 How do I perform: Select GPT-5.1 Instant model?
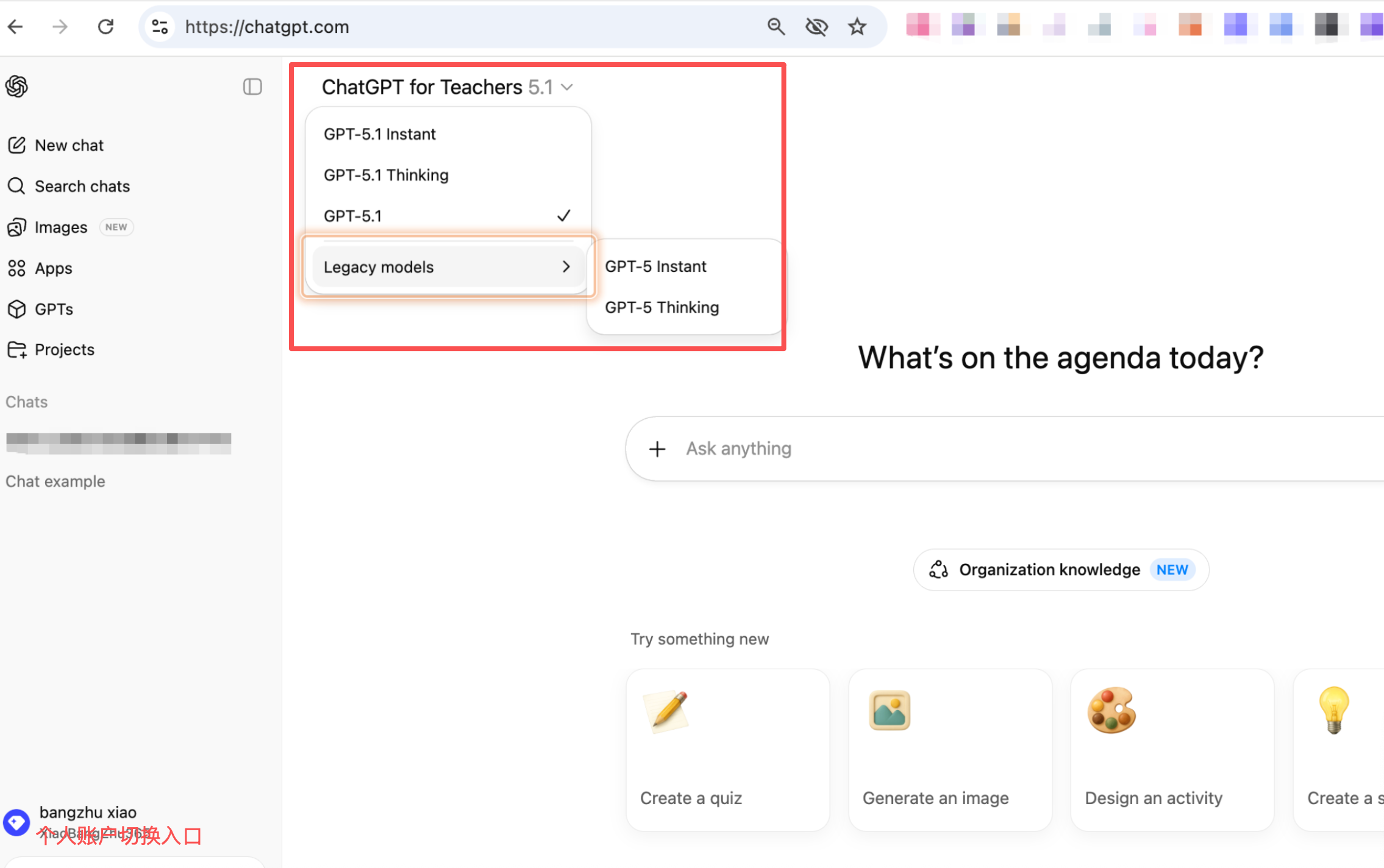(448, 134)
